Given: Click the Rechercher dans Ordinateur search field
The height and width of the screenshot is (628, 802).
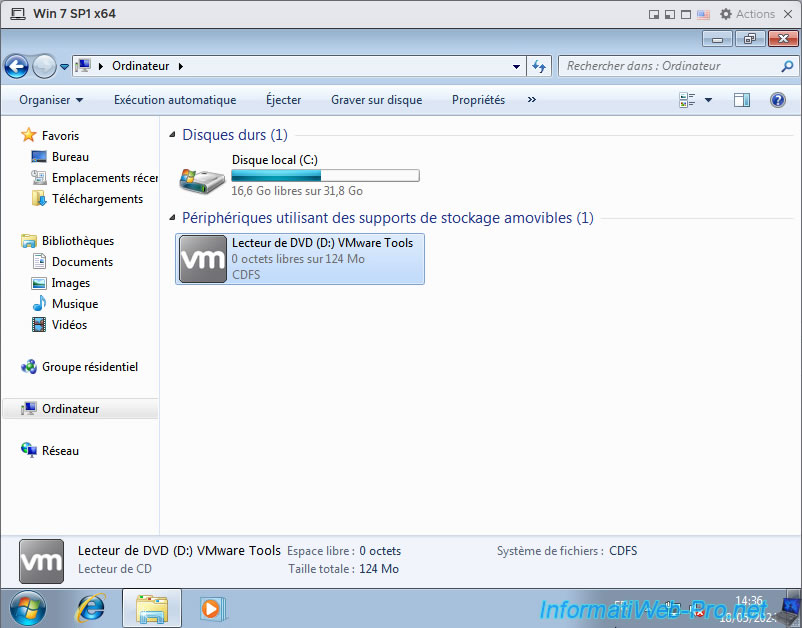Looking at the screenshot, I should [x=668, y=66].
